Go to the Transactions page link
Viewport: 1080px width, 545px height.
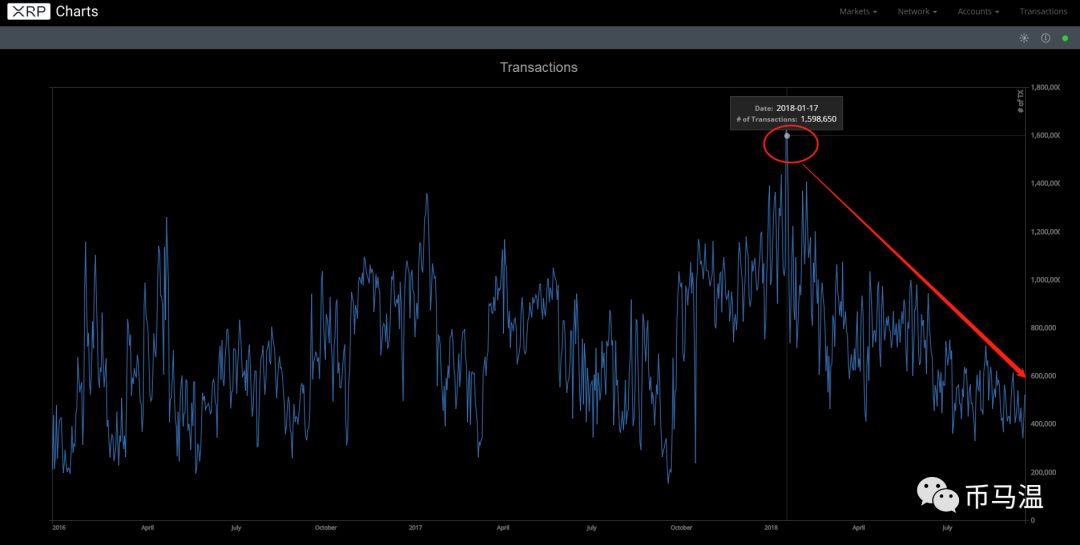click(1043, 12)
